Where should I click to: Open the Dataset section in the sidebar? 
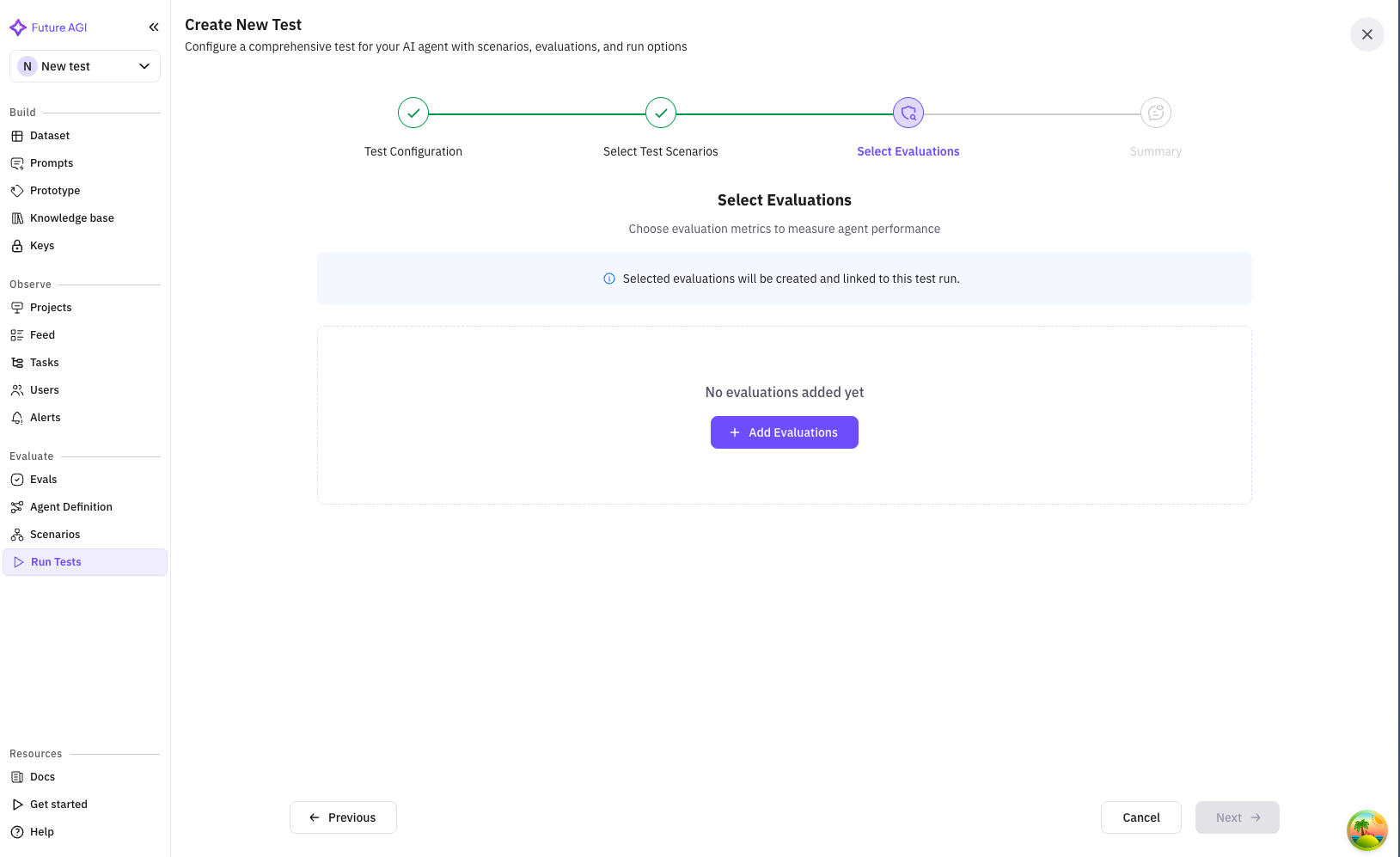coord(49,135)
